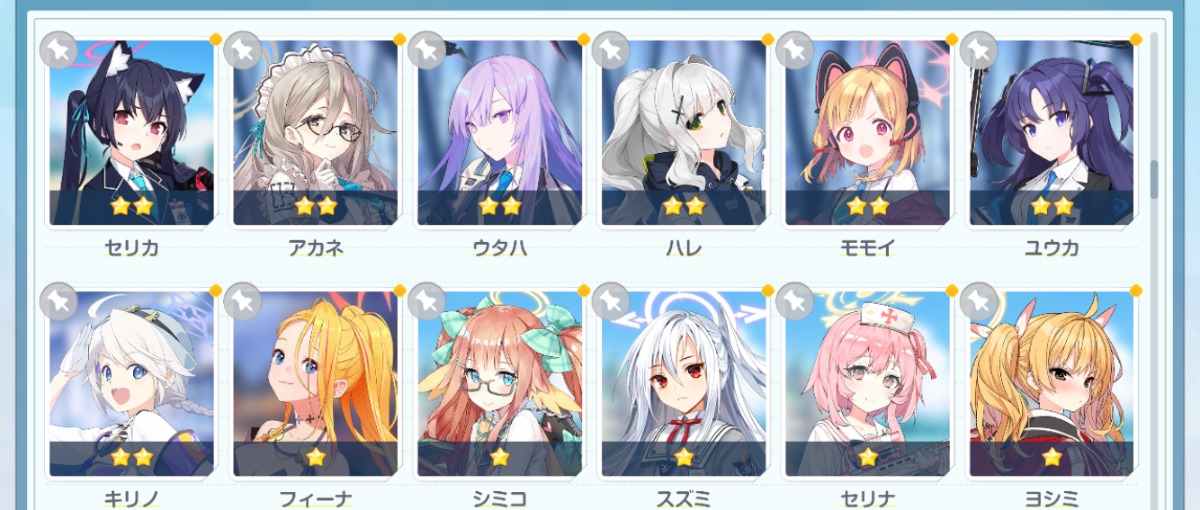Viewport: 1200px width, 510px height.
Task: Click the pin icon on フィーナ's portrait
Action: point(242,301)
